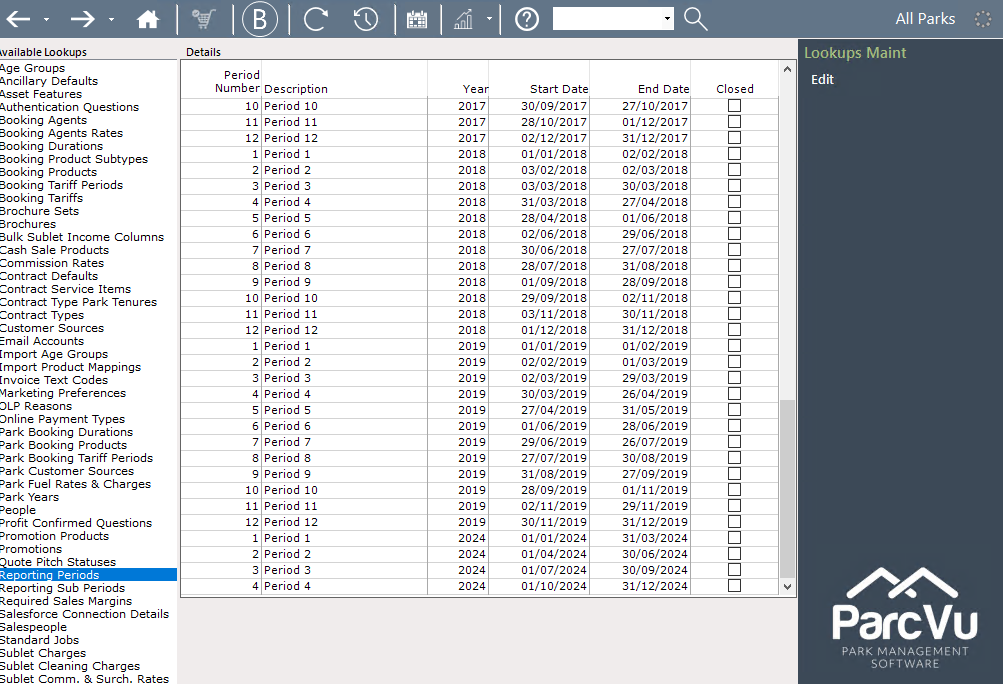Image resolution: width=1003 pixels, height=684 pixels.
Task: Click the magnifying glass search icon
Action: coord(695,19)
